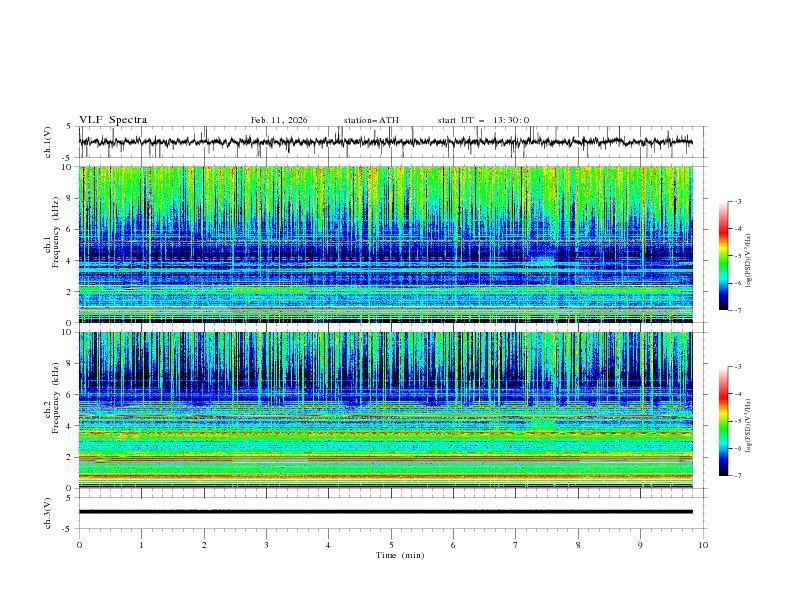Click the ch.2 PSD color scale bar
This screenshot has width=792, height=612.
point(724,421)
